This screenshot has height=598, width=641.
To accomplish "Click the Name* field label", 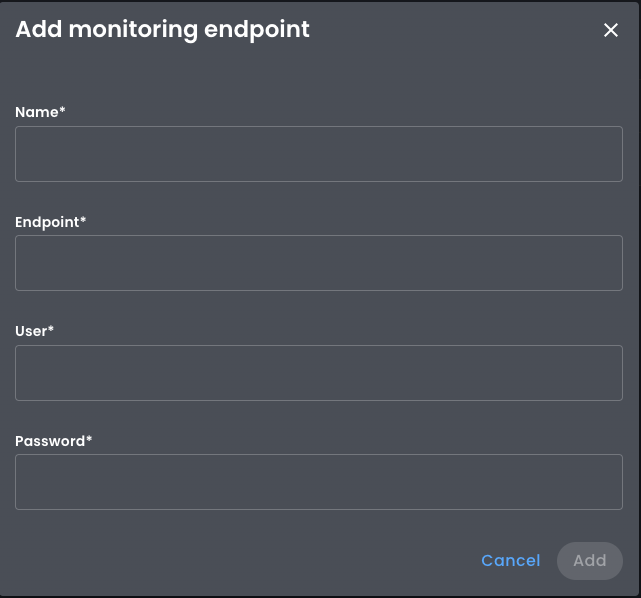I will [40, 113].
